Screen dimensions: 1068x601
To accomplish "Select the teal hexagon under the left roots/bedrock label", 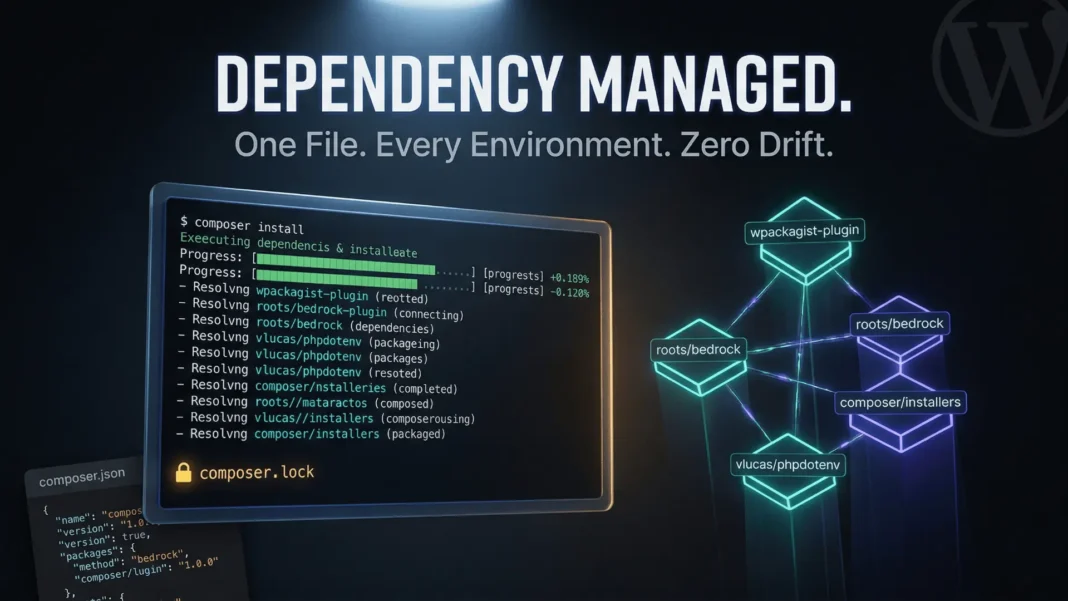I will tap(699, 372).
